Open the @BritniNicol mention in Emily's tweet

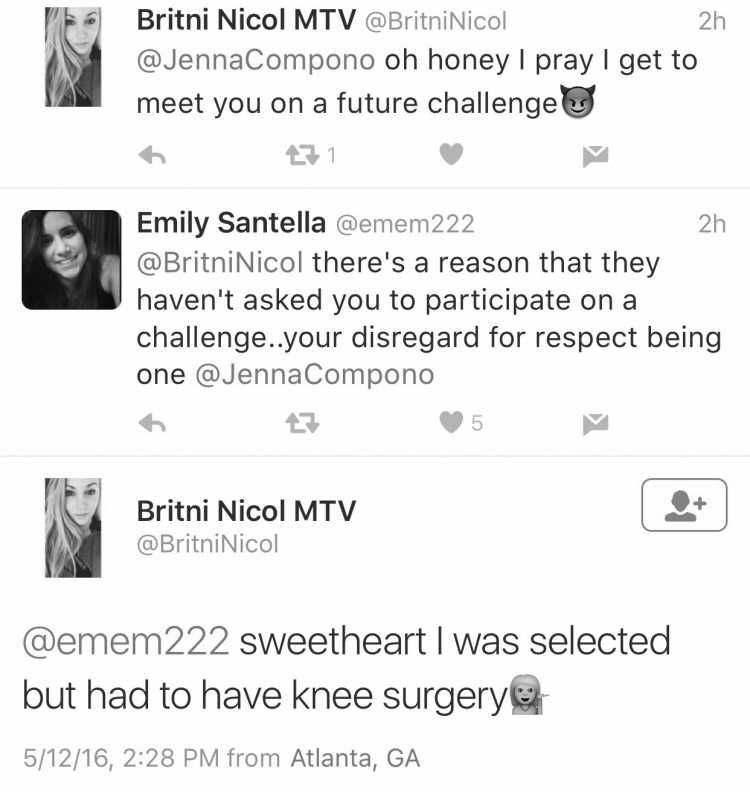220,263
